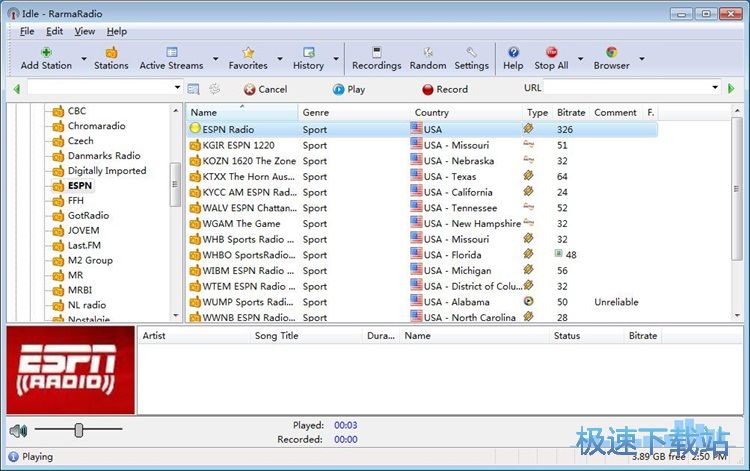Expand the History dropdown arrow
The width and height of the screenshot is (750, 471).
pos(335,59)
